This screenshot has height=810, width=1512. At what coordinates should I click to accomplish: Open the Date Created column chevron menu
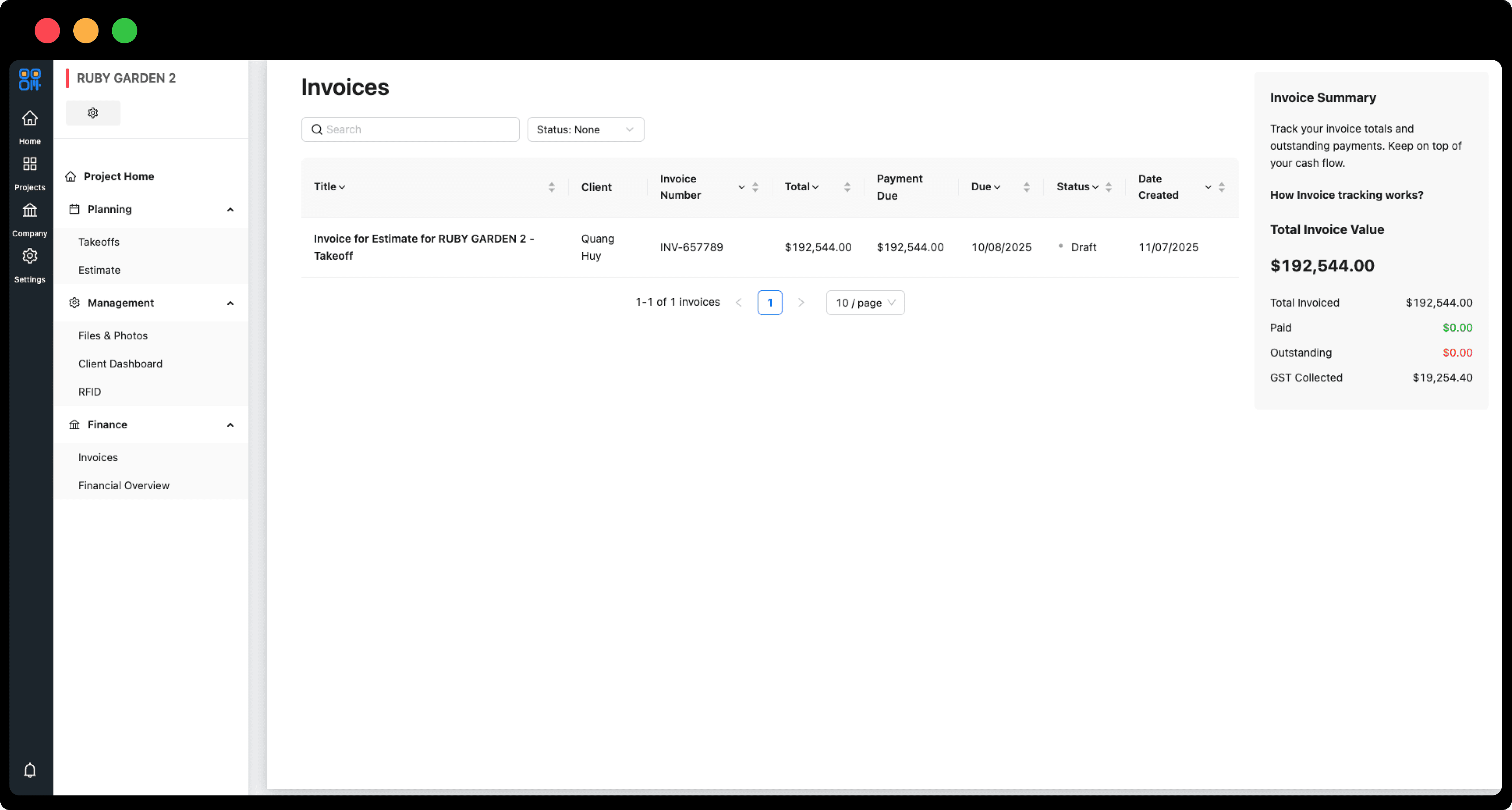[x=1208, y=187]
